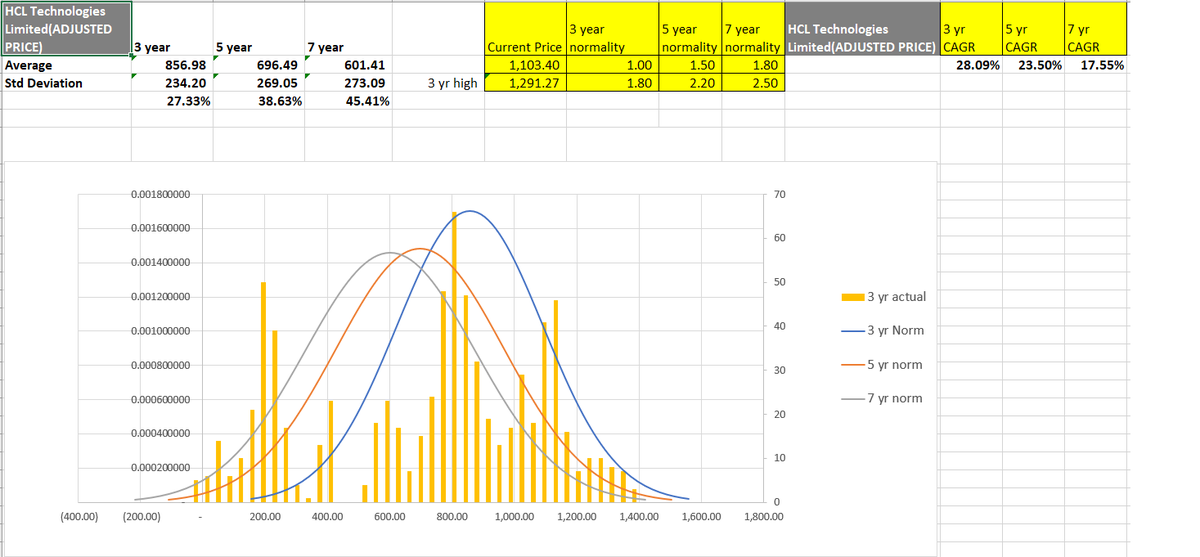This screenshot has width=1200, height=557.
Task: Click the blue 3 yr Norm curve peak
Action: (468, 211)
